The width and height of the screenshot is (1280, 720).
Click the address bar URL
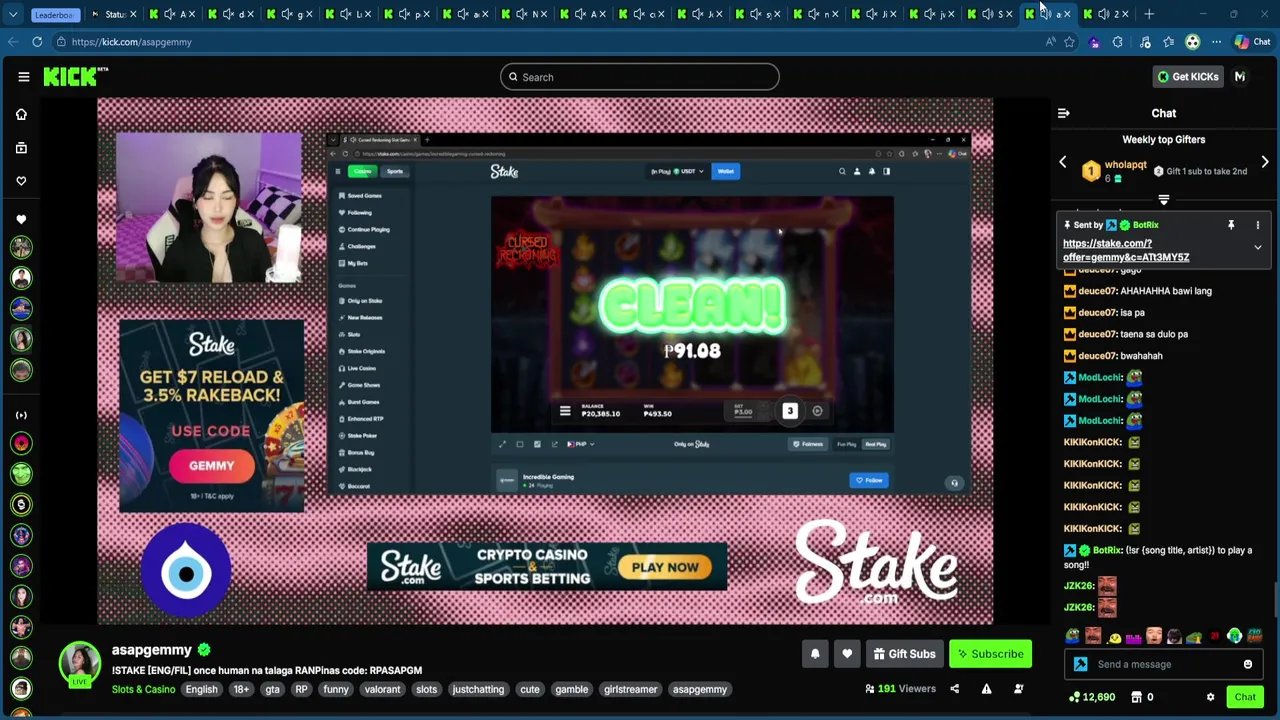tap(131, 42)
